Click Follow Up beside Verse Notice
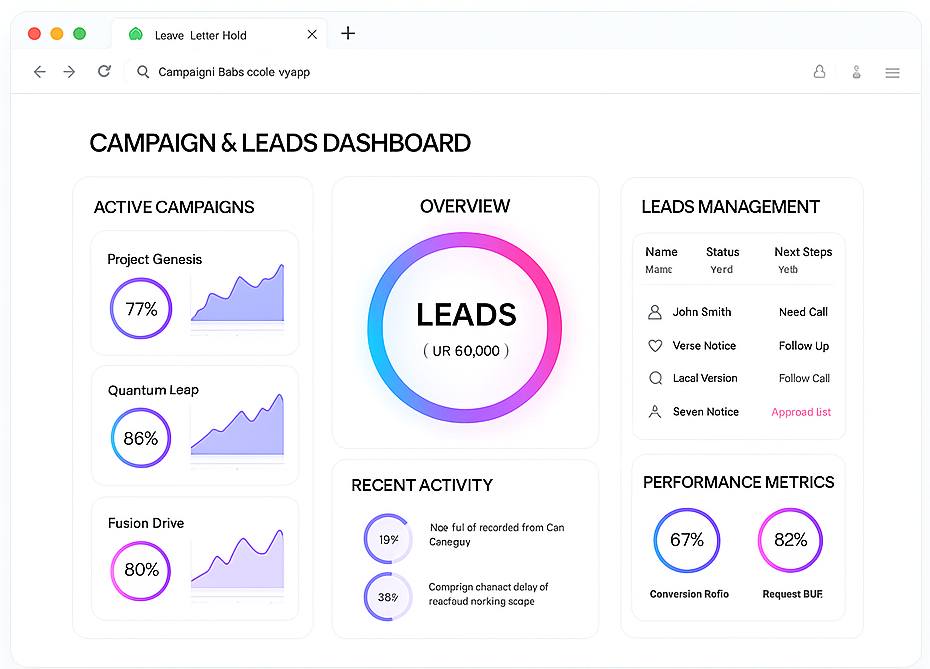The image size is (930, 669). [x=803, y=345]
